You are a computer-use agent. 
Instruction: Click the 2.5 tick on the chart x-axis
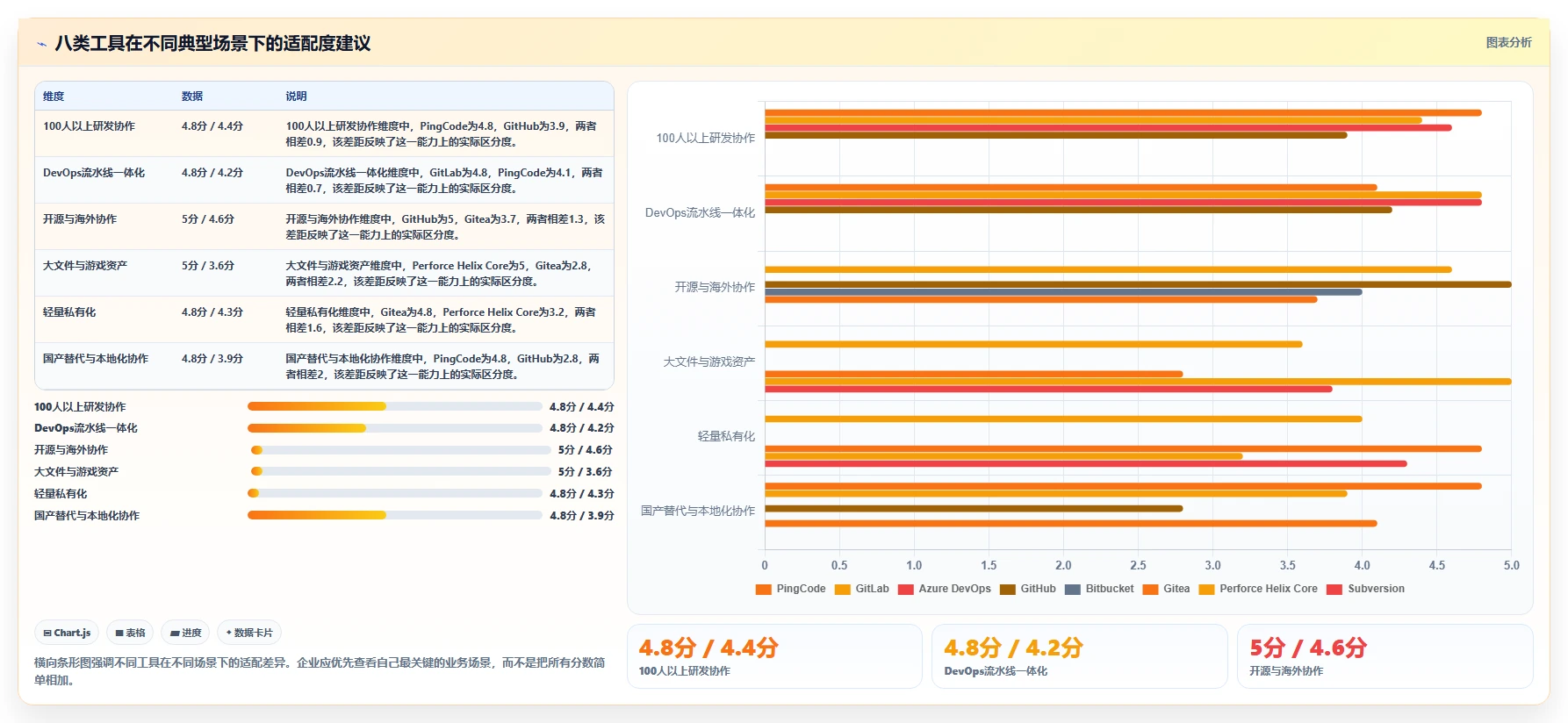1138,565
